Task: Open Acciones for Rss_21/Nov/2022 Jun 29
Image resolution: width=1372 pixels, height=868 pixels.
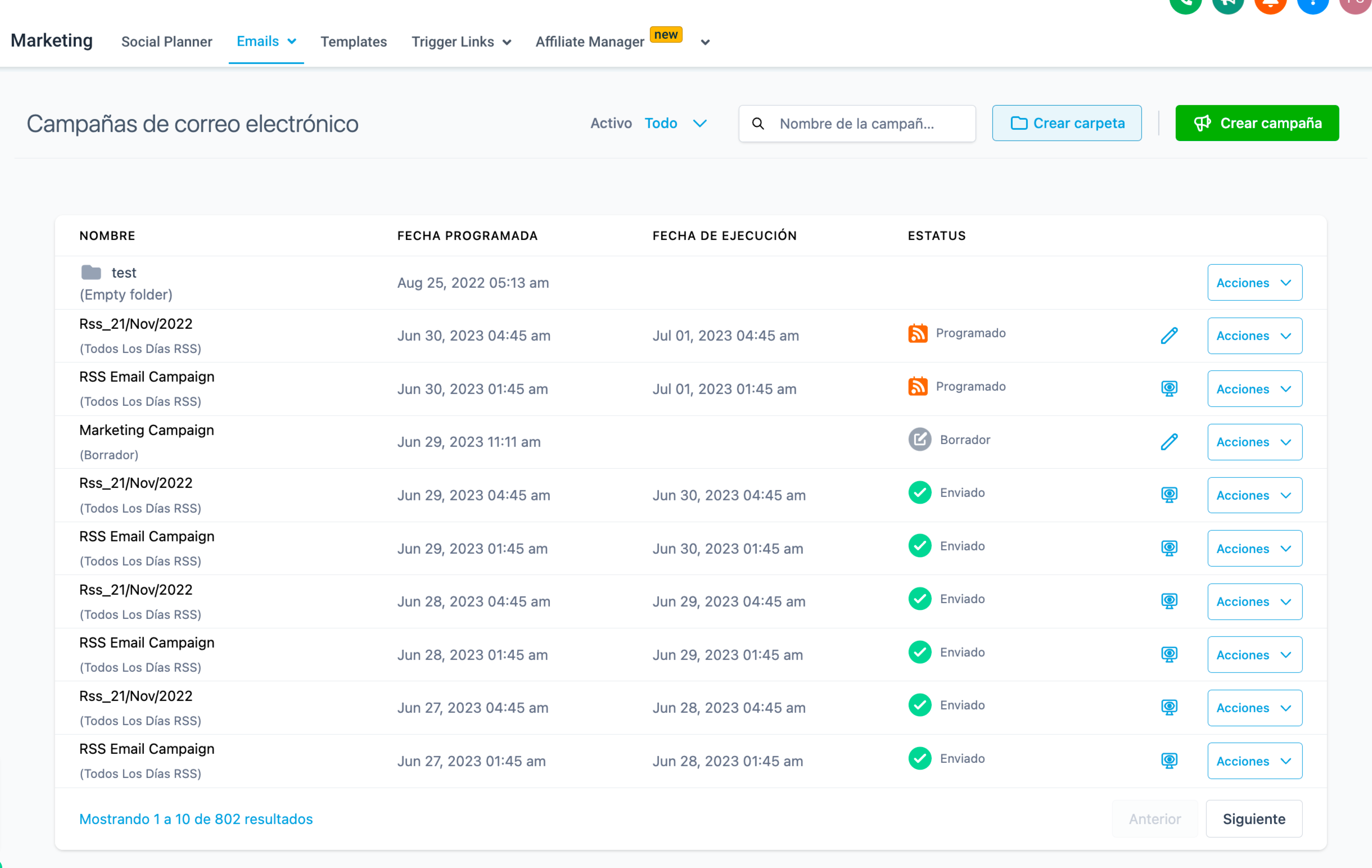Action: coord(1254,495)
